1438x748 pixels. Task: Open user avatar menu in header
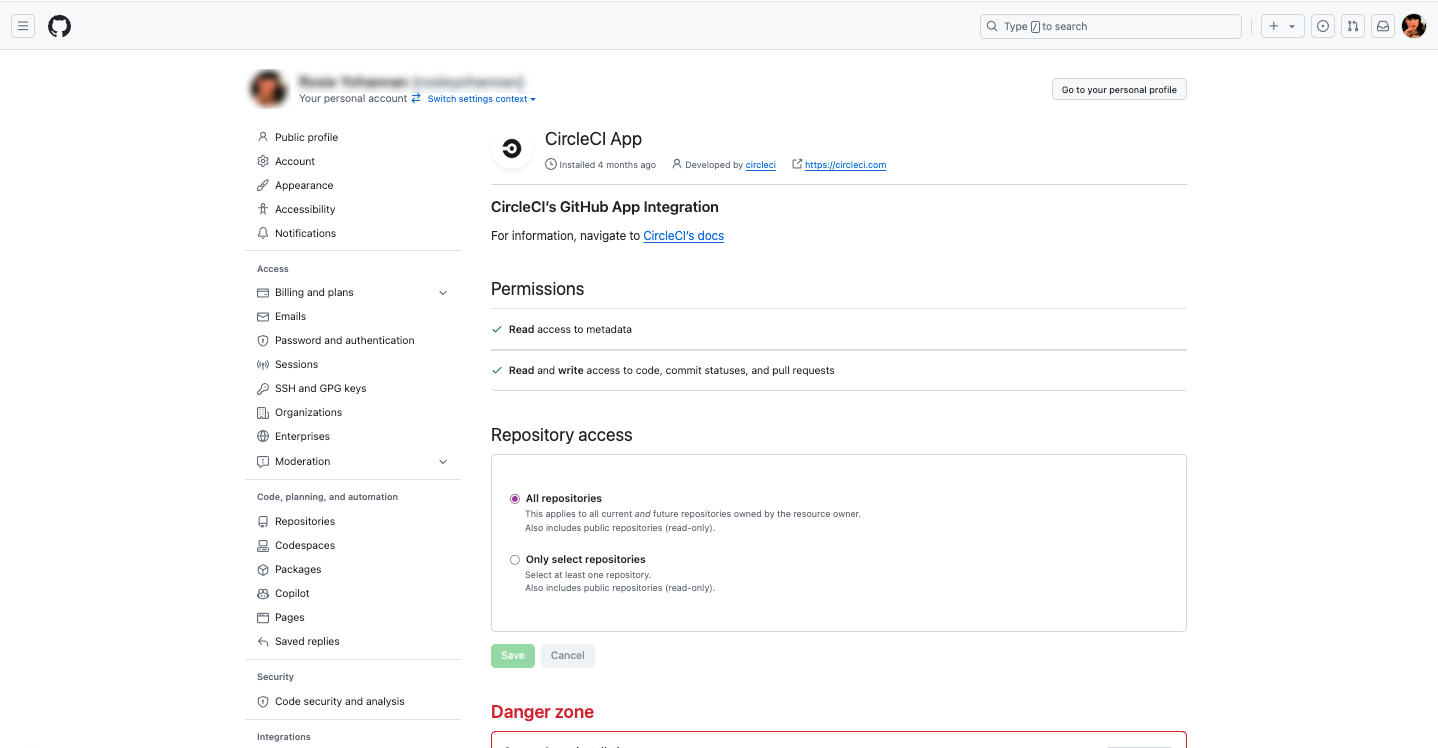click(1414, 27)
